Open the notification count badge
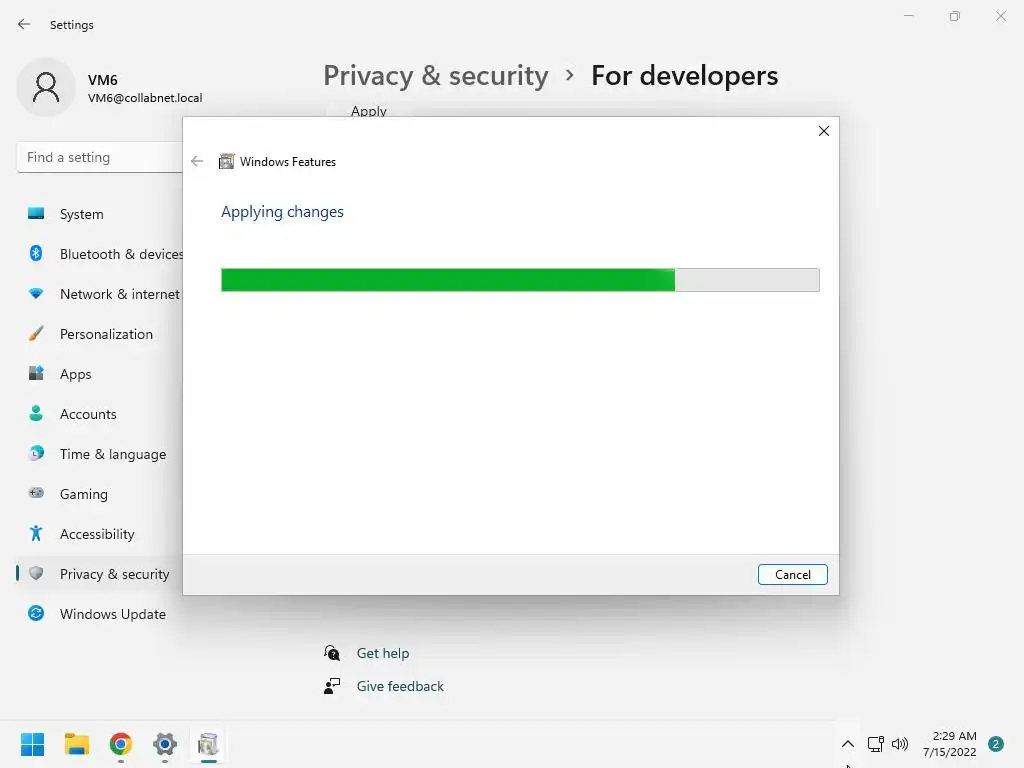This screenshot has width=1024, height=768. coord(996,744)
